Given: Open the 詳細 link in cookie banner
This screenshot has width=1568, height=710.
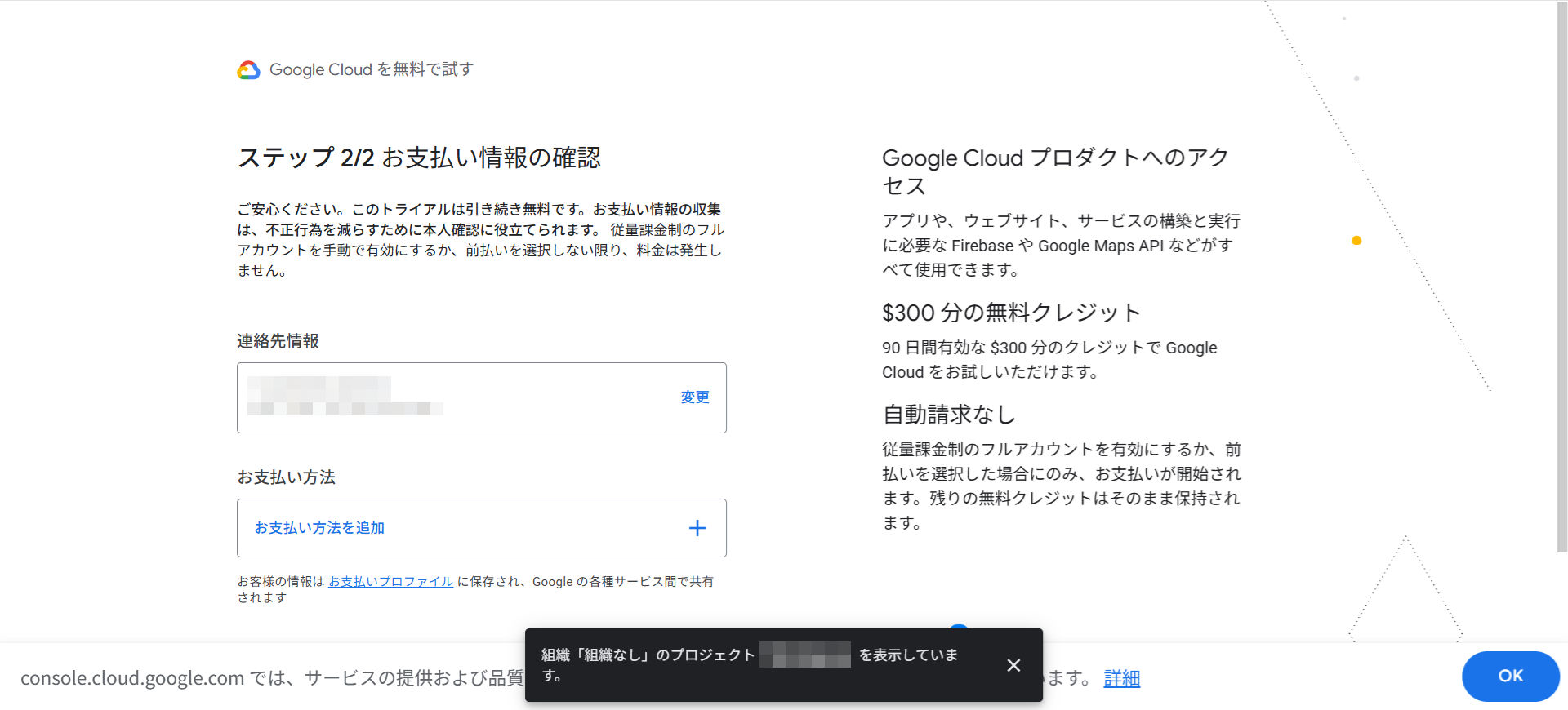Looking at the screenshot, I should tap(1121, 678).
